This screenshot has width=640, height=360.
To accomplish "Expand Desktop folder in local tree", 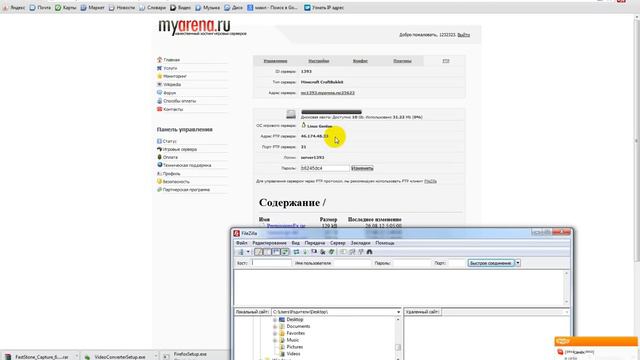I will point(275,320).
